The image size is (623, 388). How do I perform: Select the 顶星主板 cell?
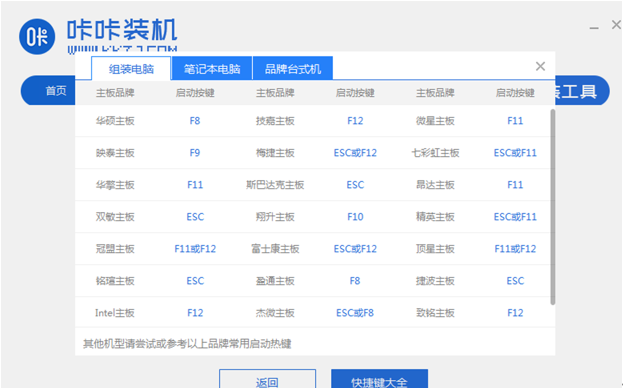[435, 249]
